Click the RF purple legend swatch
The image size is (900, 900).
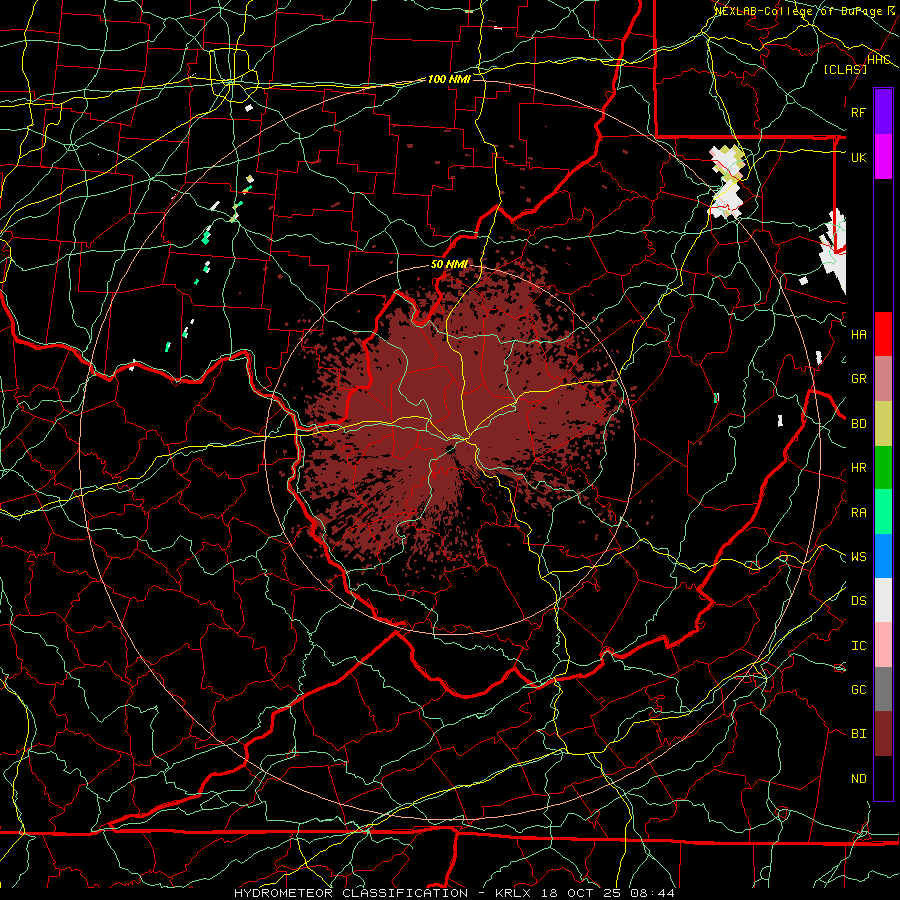pos(883,112)
